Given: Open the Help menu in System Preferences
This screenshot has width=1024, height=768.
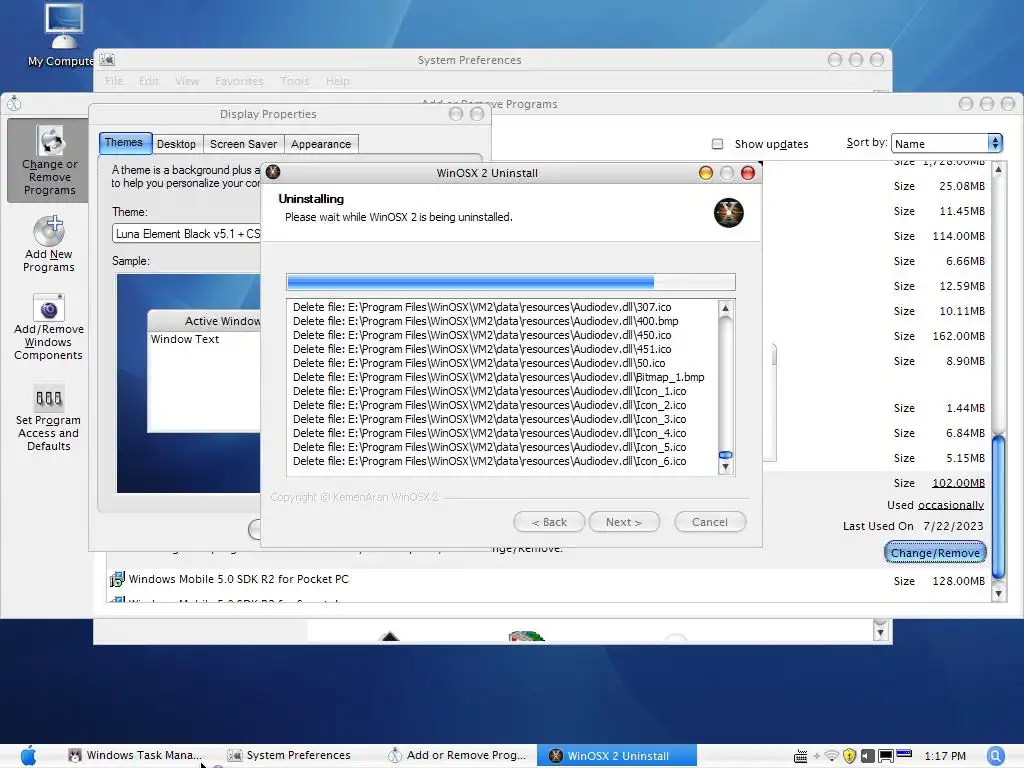Looking at the screenshot, I should click(338, 81).
